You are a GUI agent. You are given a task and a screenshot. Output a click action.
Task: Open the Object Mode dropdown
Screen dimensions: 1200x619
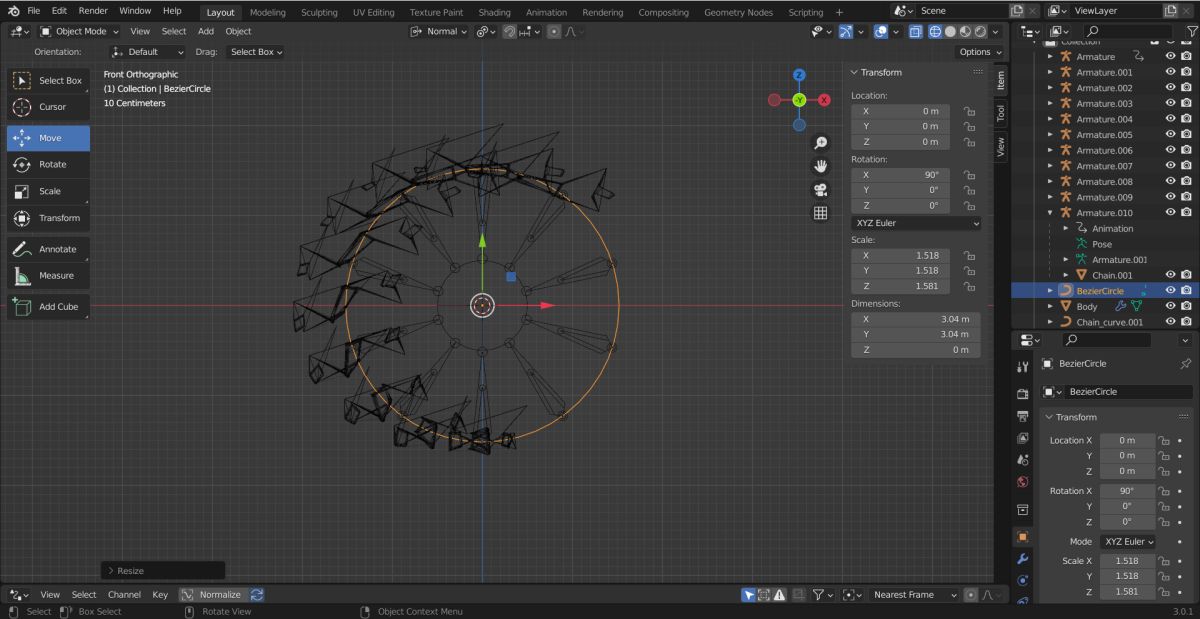[x=77, y=31]
